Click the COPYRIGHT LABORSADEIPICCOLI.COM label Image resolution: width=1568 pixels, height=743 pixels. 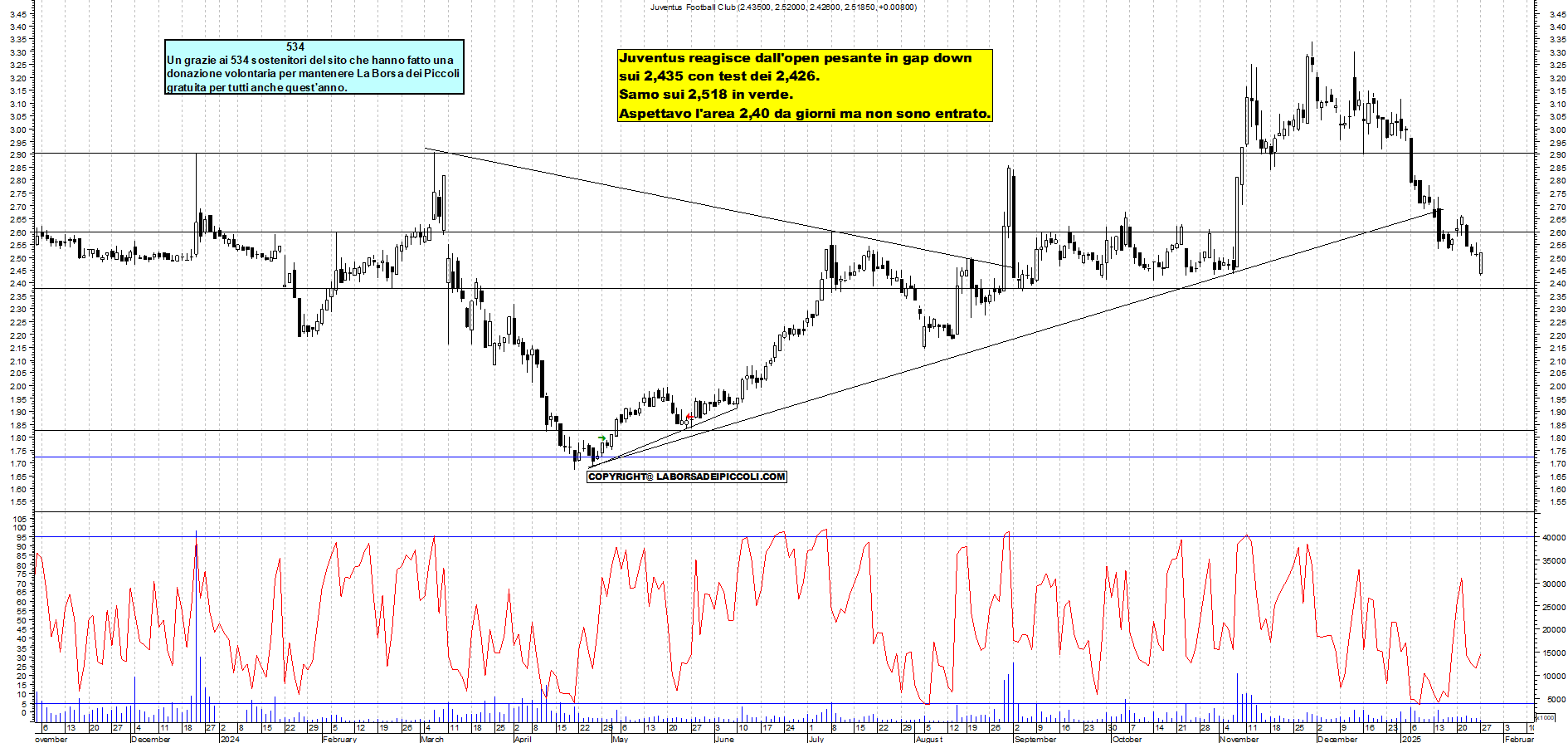686,477
